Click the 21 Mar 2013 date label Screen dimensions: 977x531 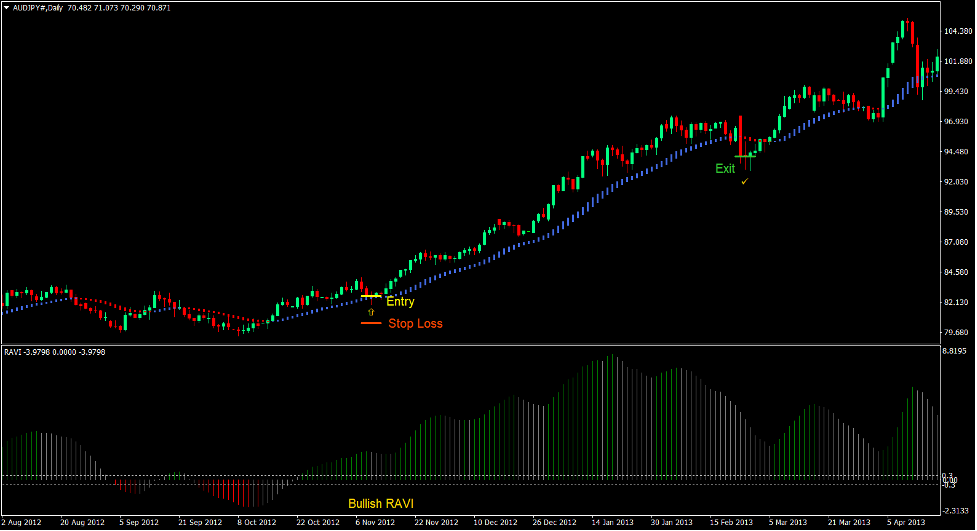(x=849, y=522)
